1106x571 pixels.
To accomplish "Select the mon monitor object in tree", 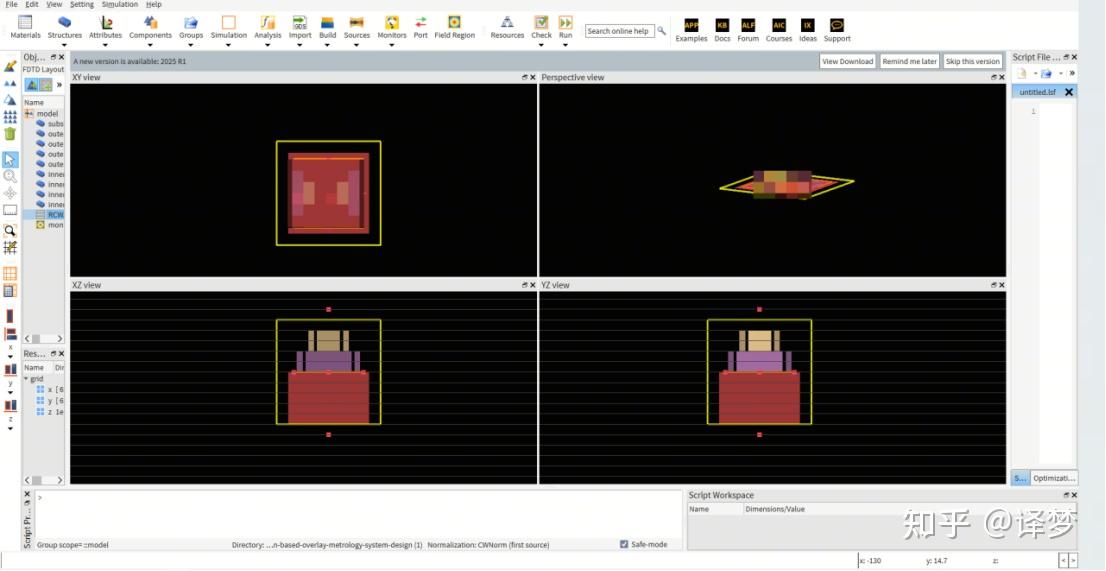I will (49, 225).
